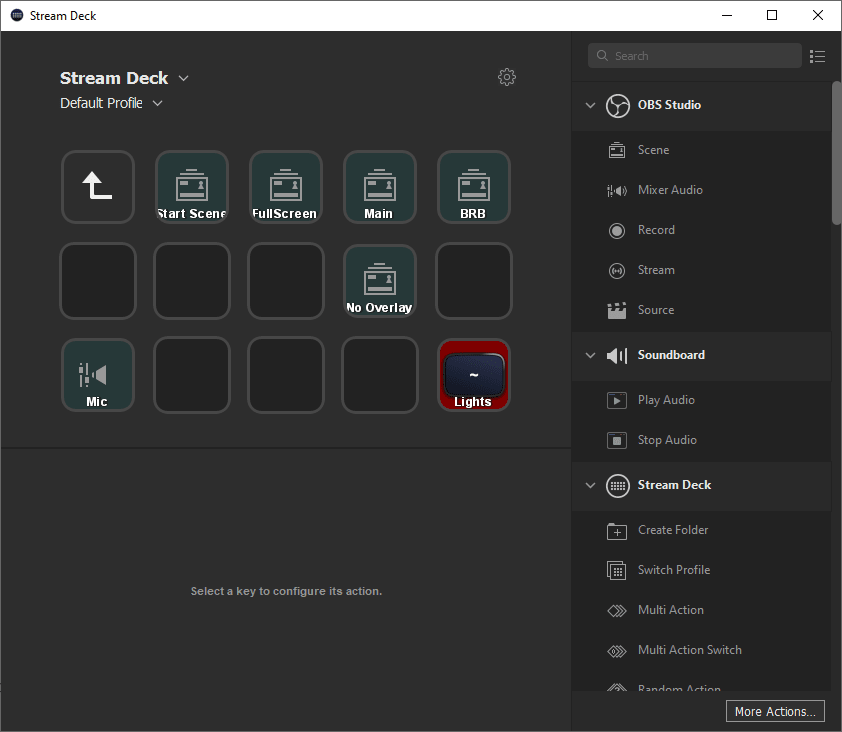Click the Stream action icon
Screen dimensions: 842x732
click(616, 270)
